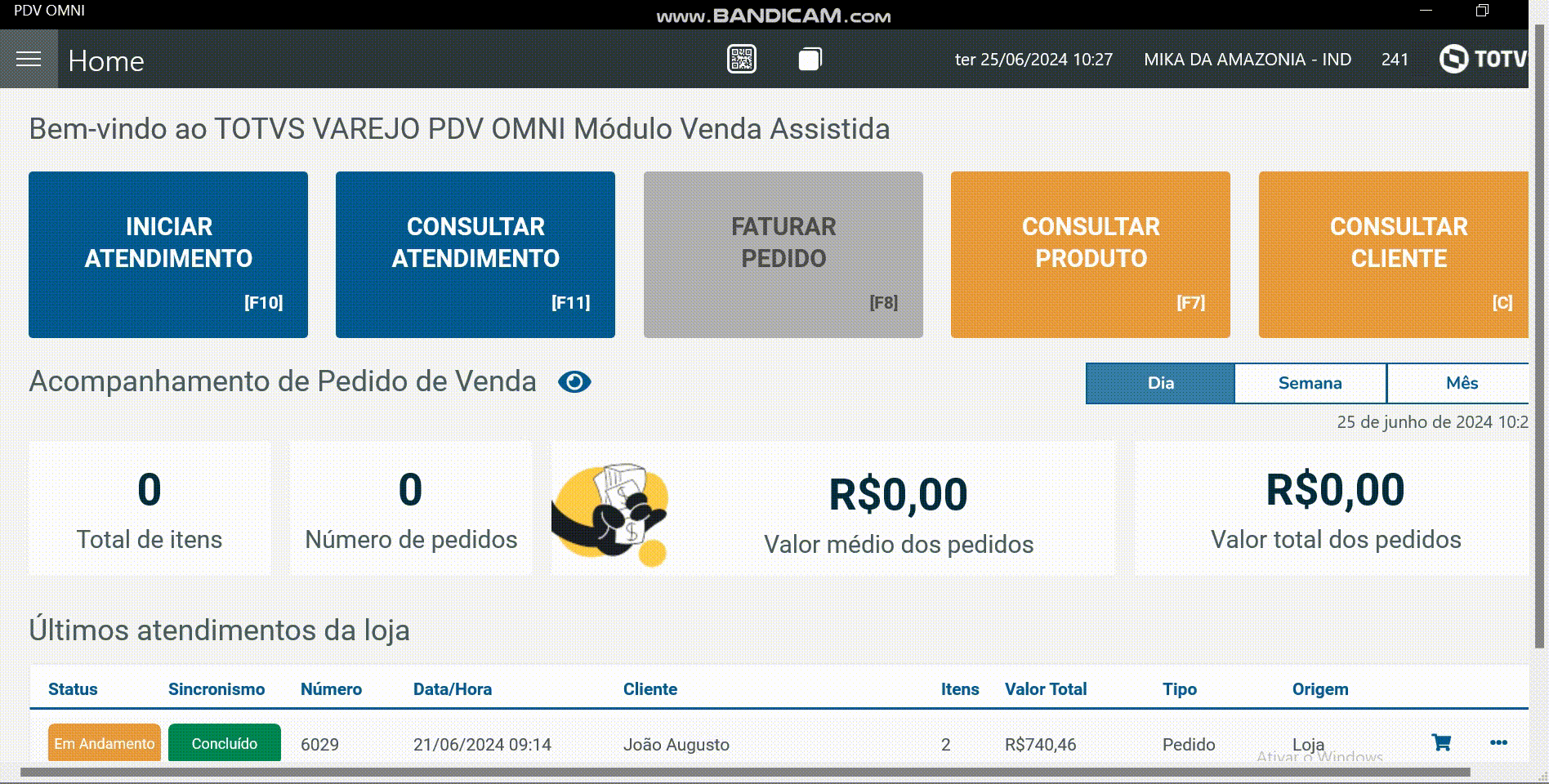
Task: Open the hamburger navigation menu
Action: [x=29, y=59]
